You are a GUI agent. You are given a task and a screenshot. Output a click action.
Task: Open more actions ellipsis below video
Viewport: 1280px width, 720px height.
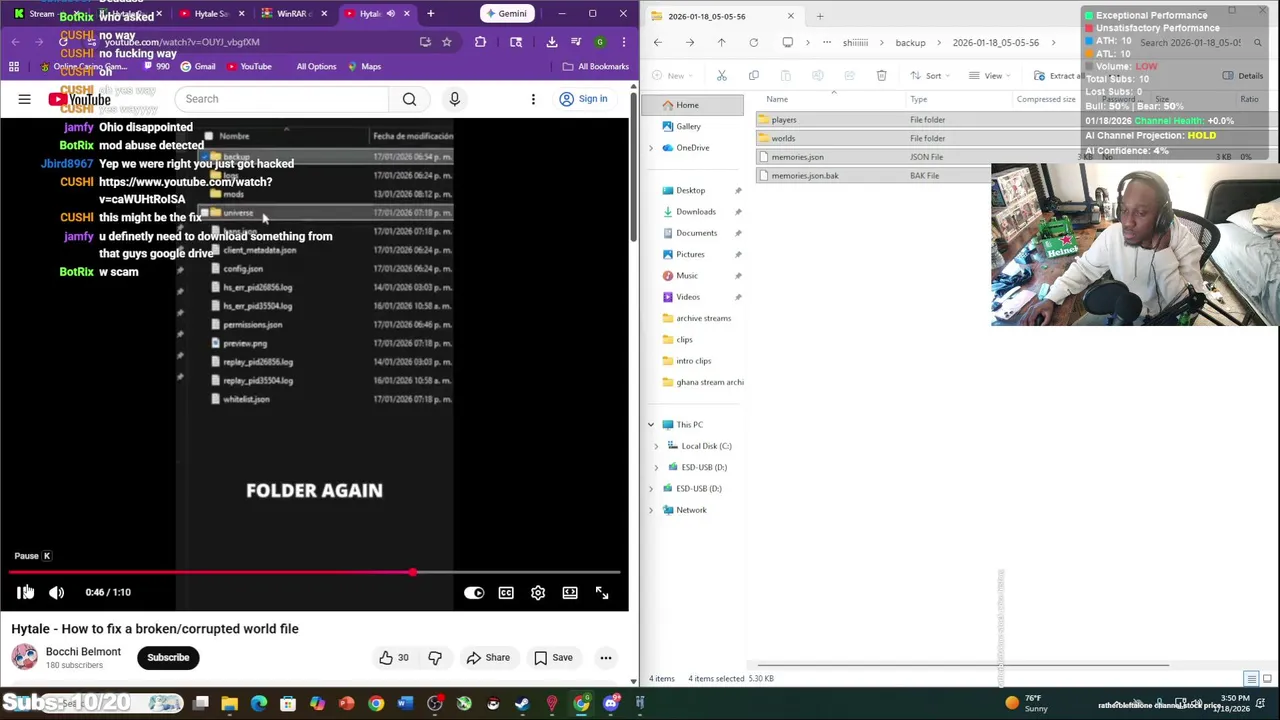tap(606, 658)
